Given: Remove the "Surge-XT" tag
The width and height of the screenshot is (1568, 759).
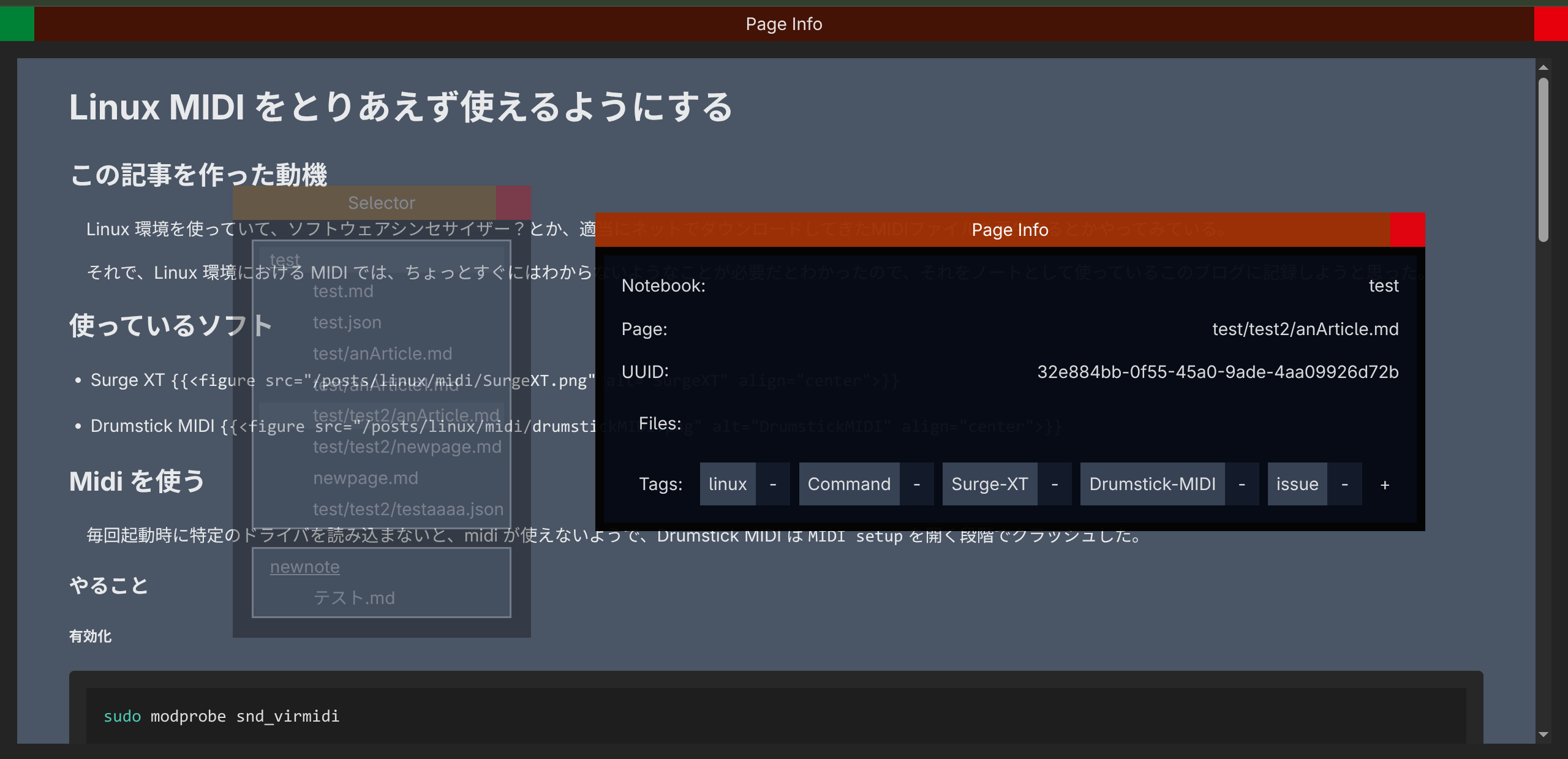Looking at the screenshot, I should [x=1056, y=484].
